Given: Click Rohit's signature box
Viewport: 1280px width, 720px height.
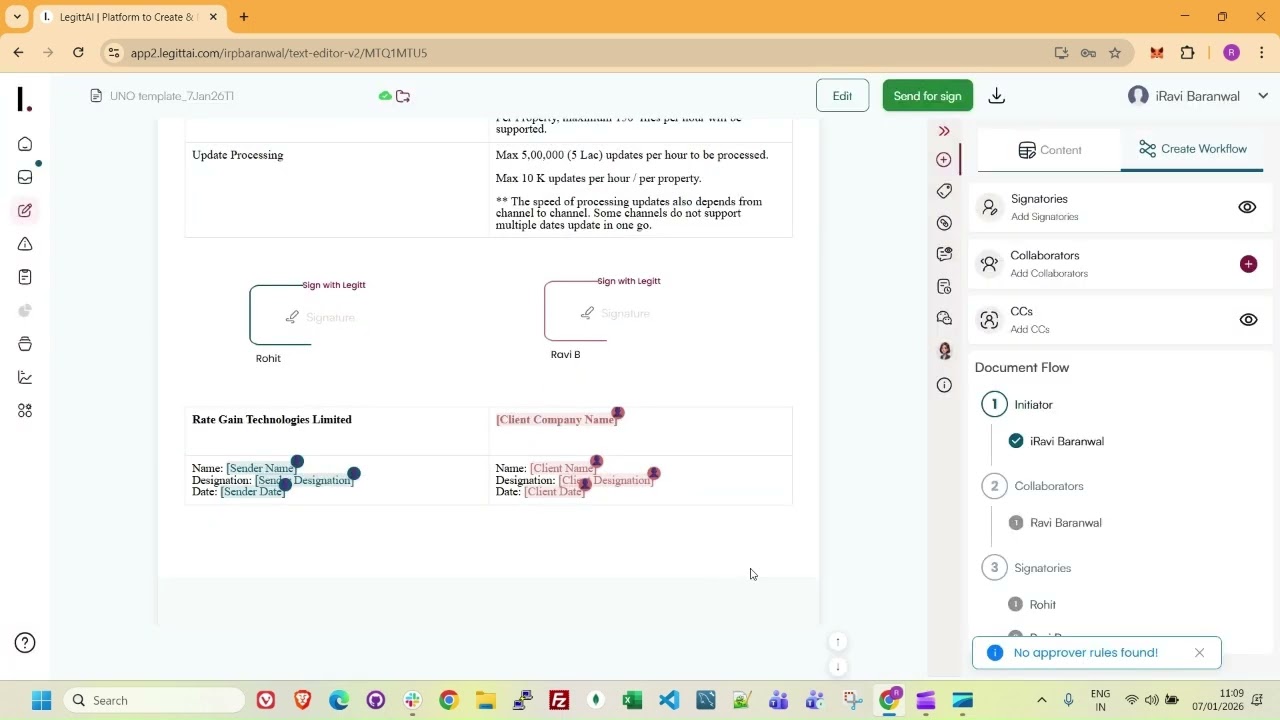Looking at the screenshot, I should click(310, 316).
